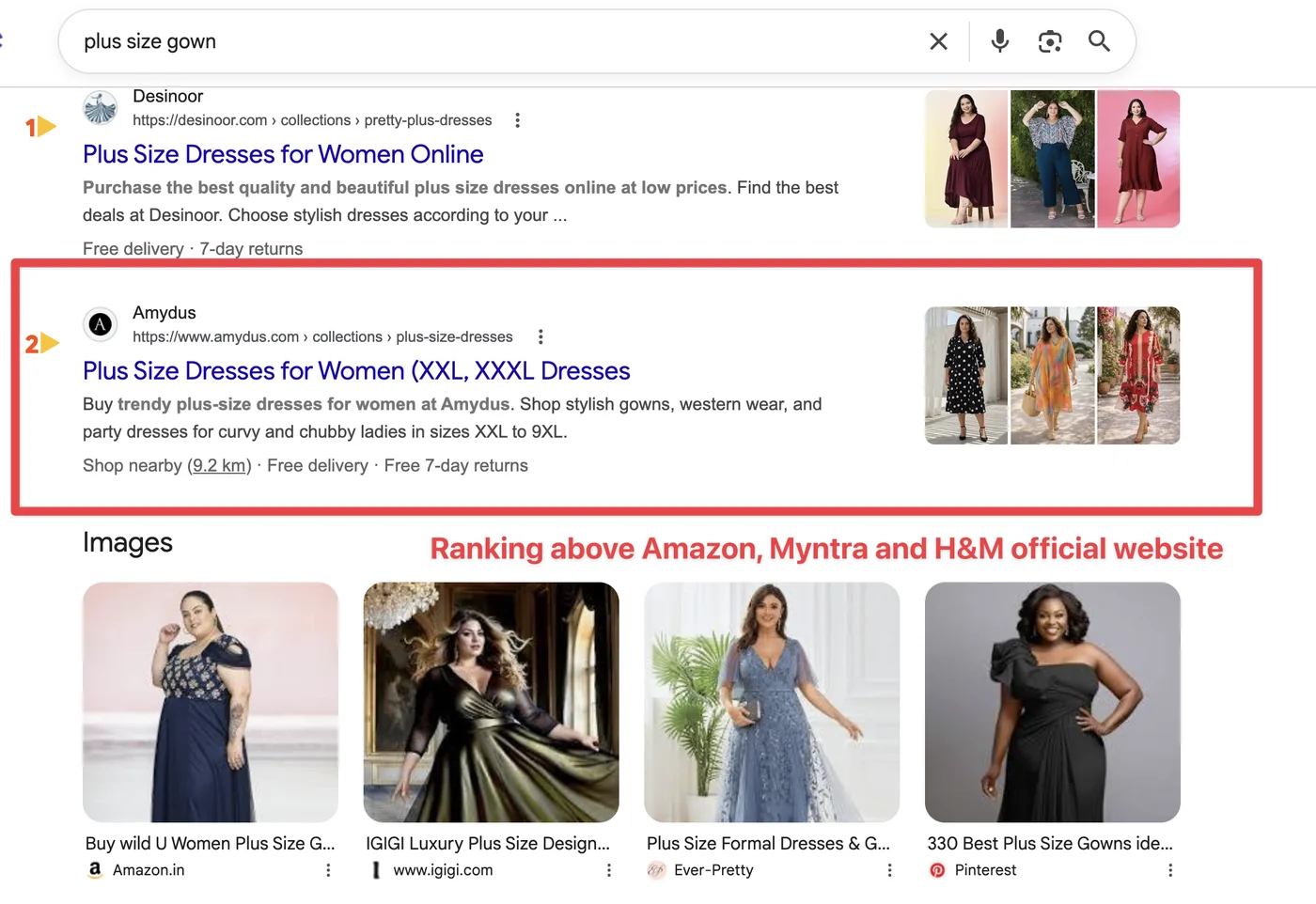This screenshot has height=904, width=1316.
Task: View Amydus red printed dress thumbnail
Action: point(1138,375)
